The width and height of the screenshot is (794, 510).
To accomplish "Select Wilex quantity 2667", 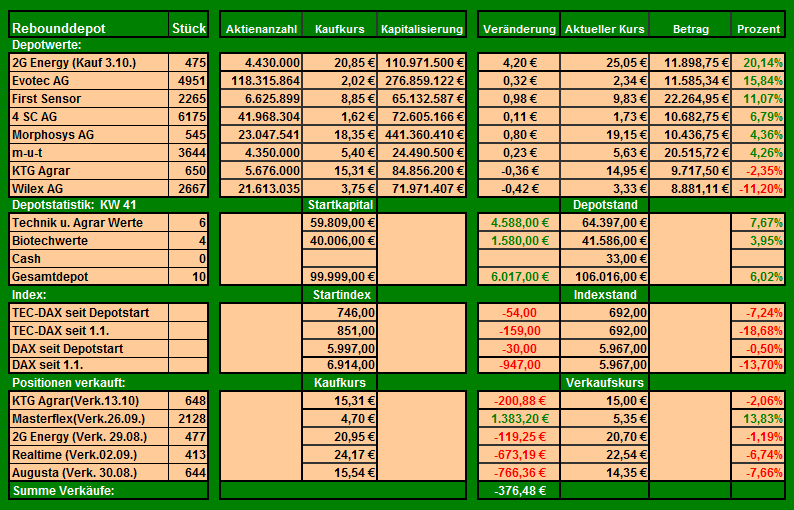I will pos(188,188).
